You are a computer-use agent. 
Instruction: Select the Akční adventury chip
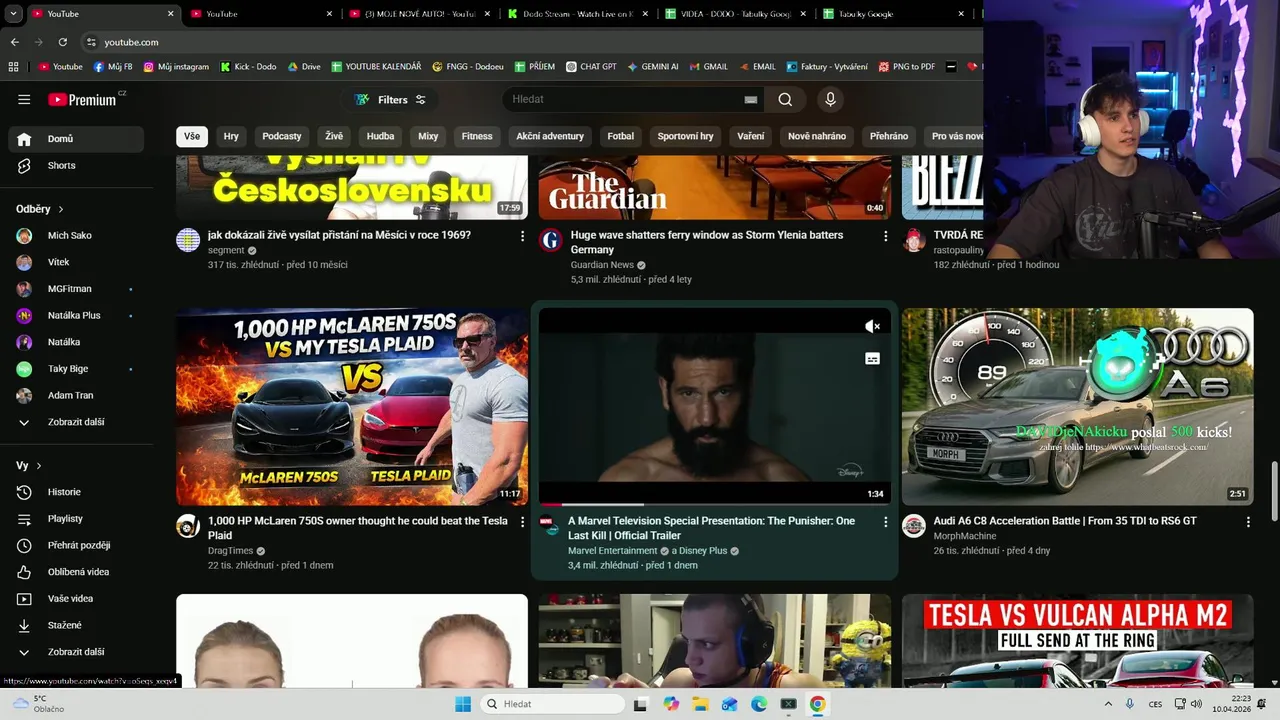(x=550, y=136)
